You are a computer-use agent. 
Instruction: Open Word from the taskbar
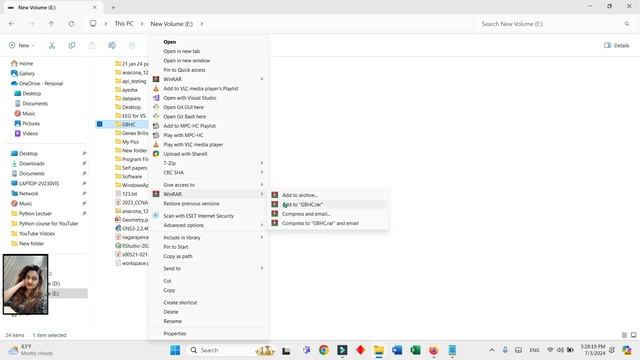click(x=397, y=350)
